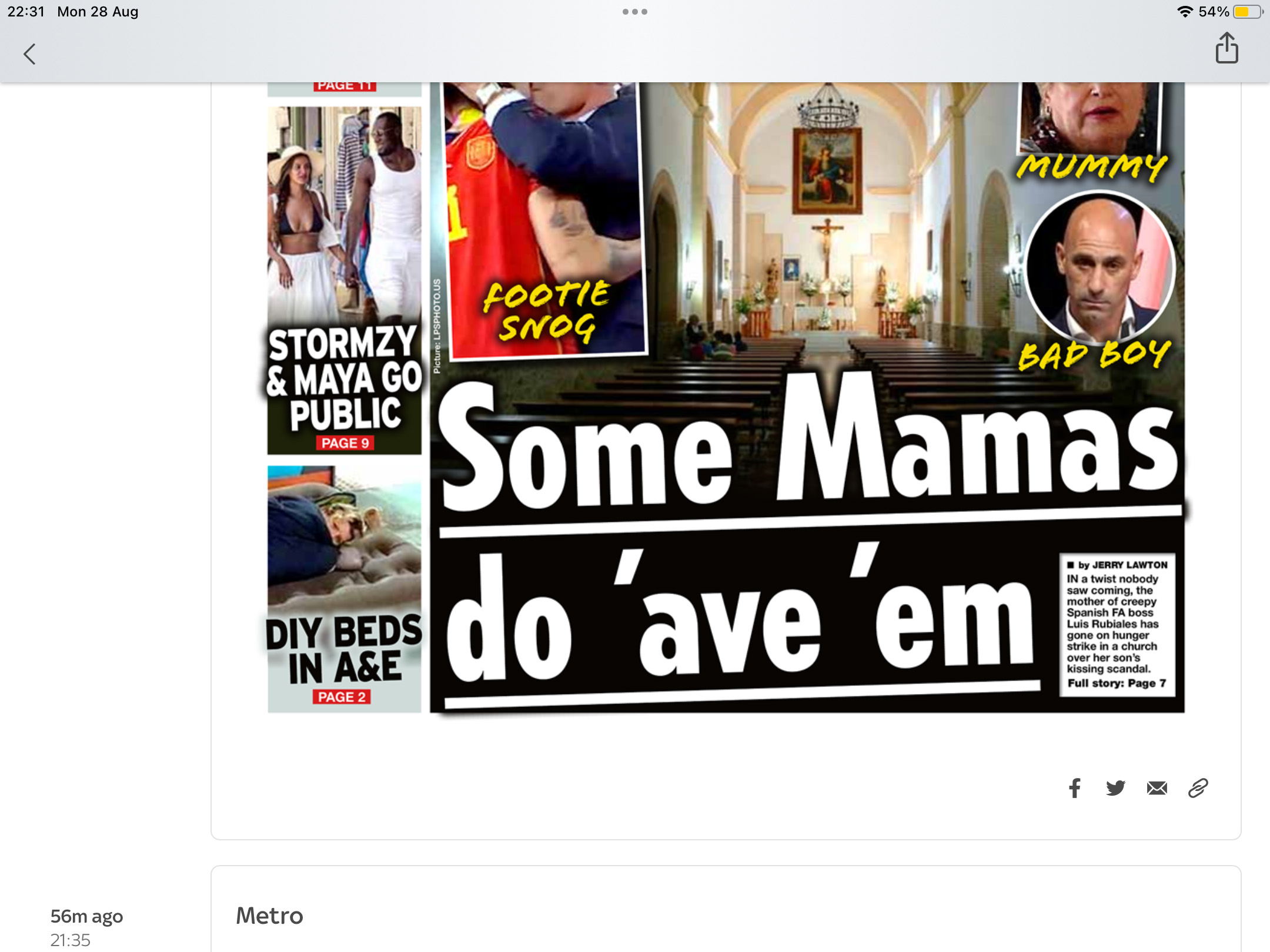Open the DIY Beds in A&E image
The width and height of the screenshot is (1270, 952).
click(x=345, y=589)
